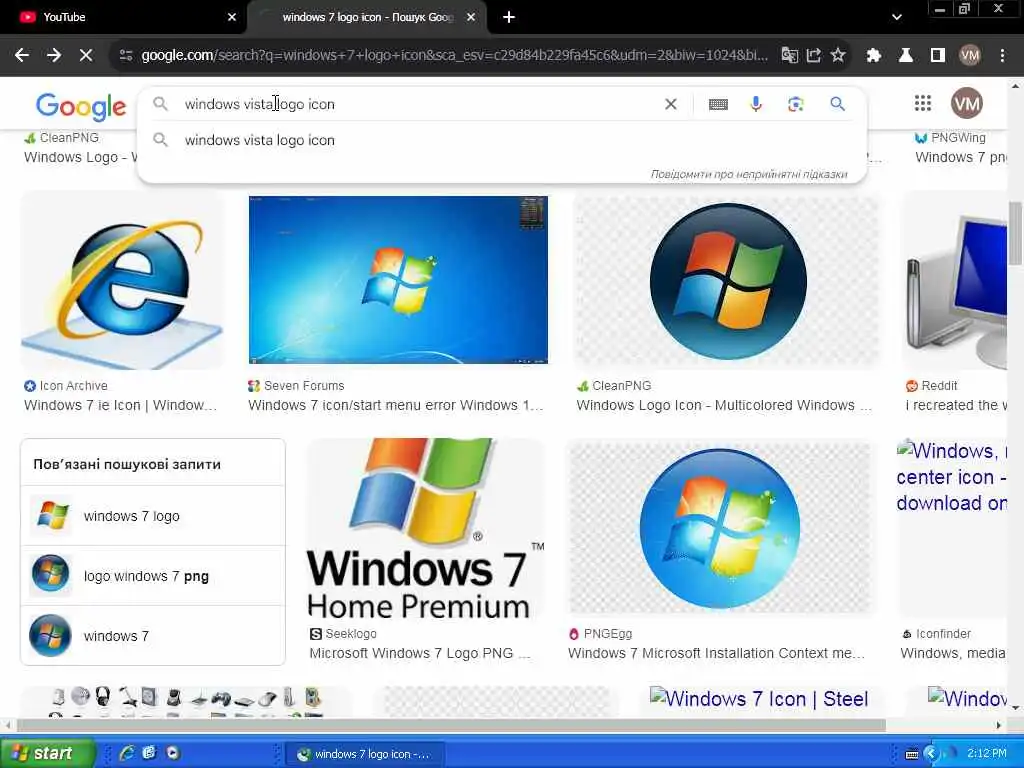Screen dimensions: 1024x768
Task: Open the Windows 7 desktop wallpaper thumbnail
Action: (x=398, y=280)
